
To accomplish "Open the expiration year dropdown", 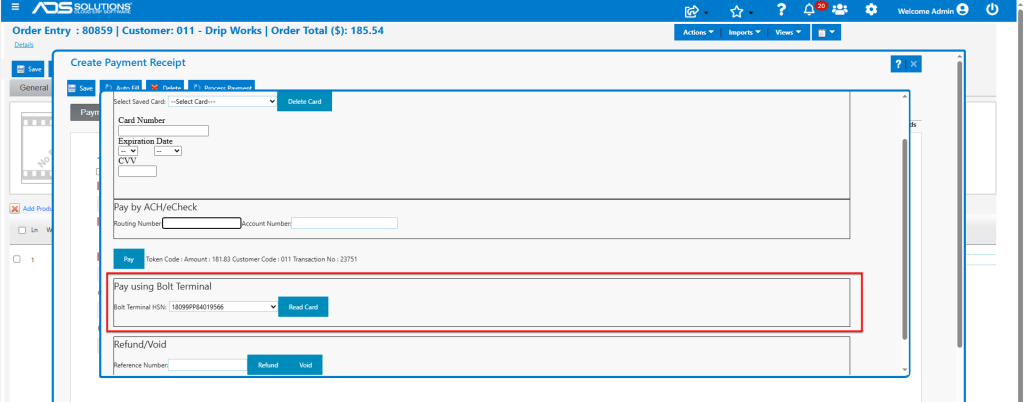I will (x=168, y=151).
